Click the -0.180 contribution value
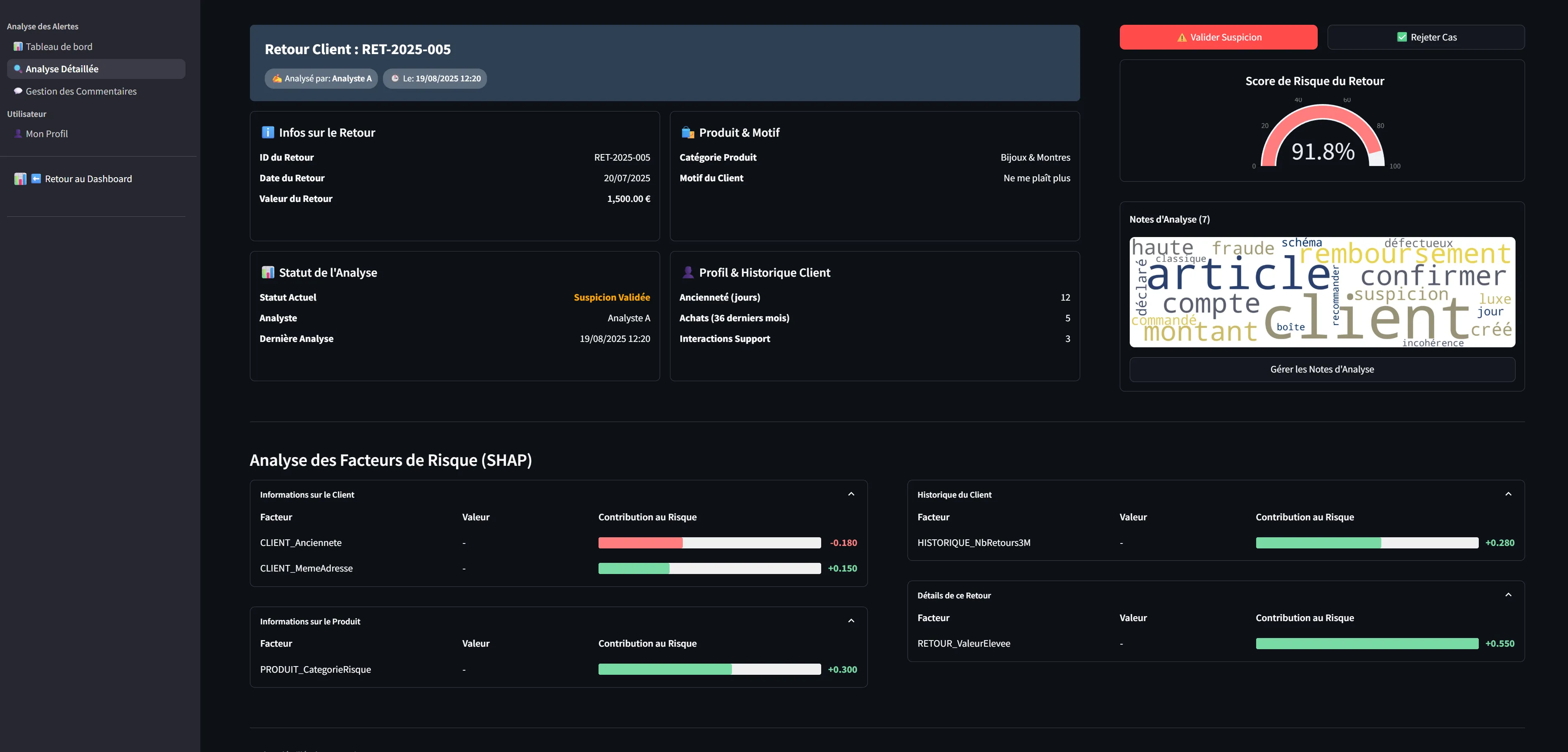Viewport: 1568px width, 752px height. pos(843,543)
